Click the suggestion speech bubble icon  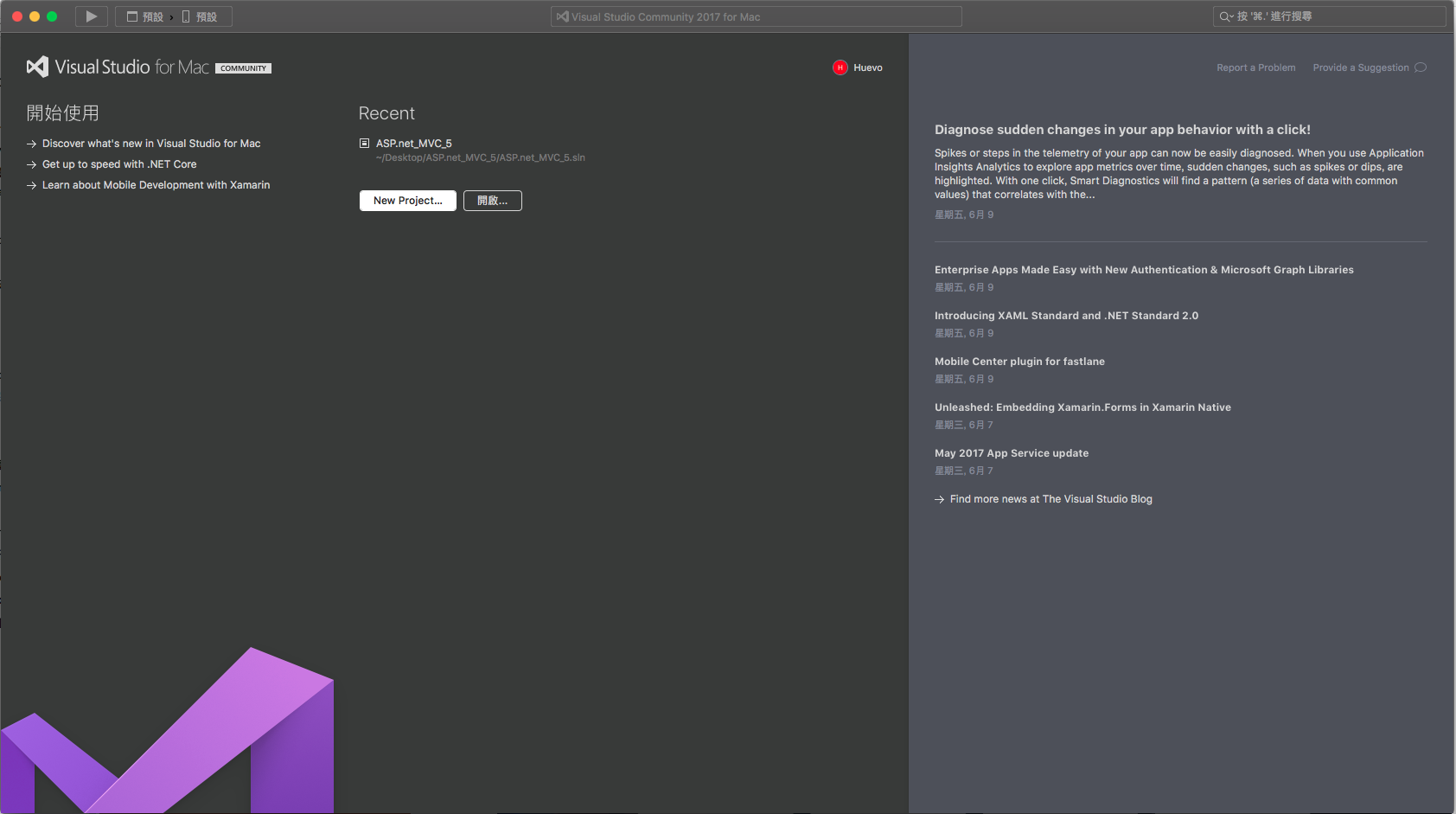(x=1421, y=67)
